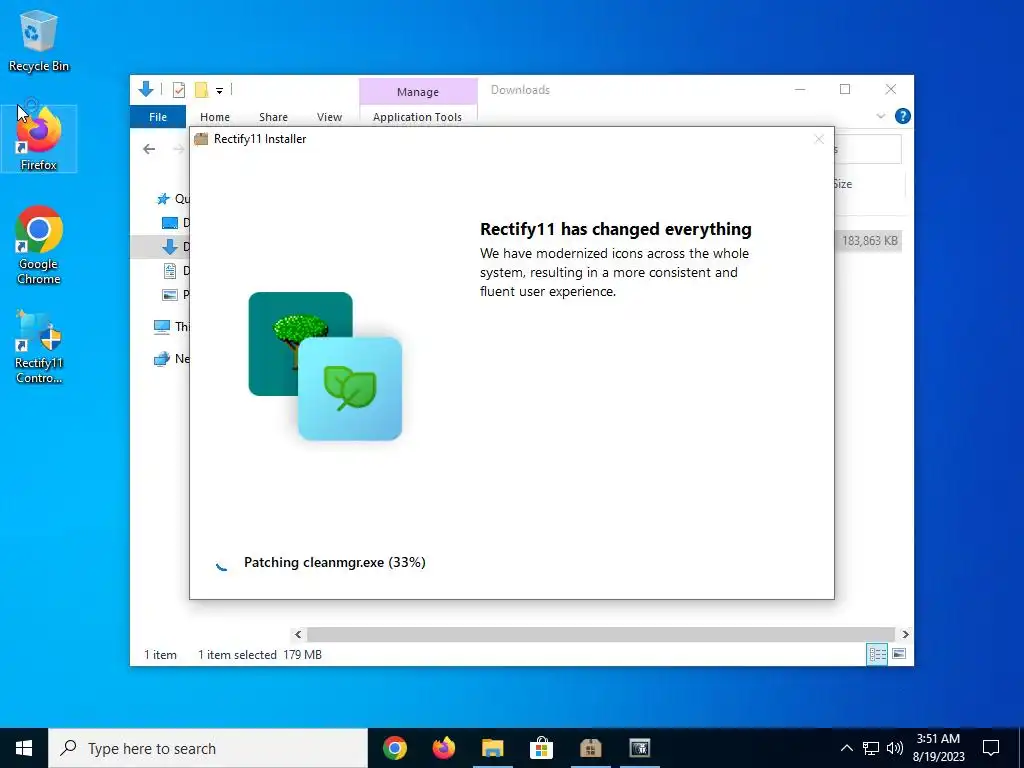Select Pictures item in navigation pane
Screen dimensions: 1024x768
(x=170, y=295)
